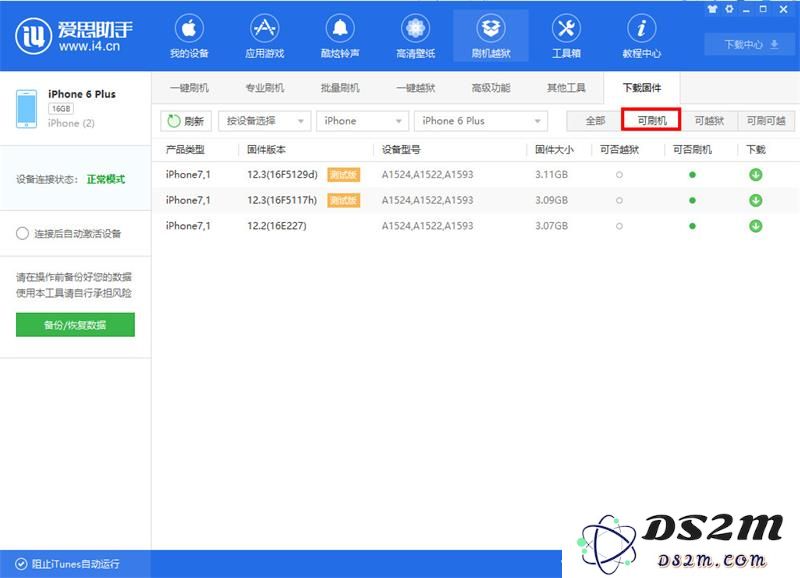
Task: Select 全部 filter button
Action: [595, 121]
